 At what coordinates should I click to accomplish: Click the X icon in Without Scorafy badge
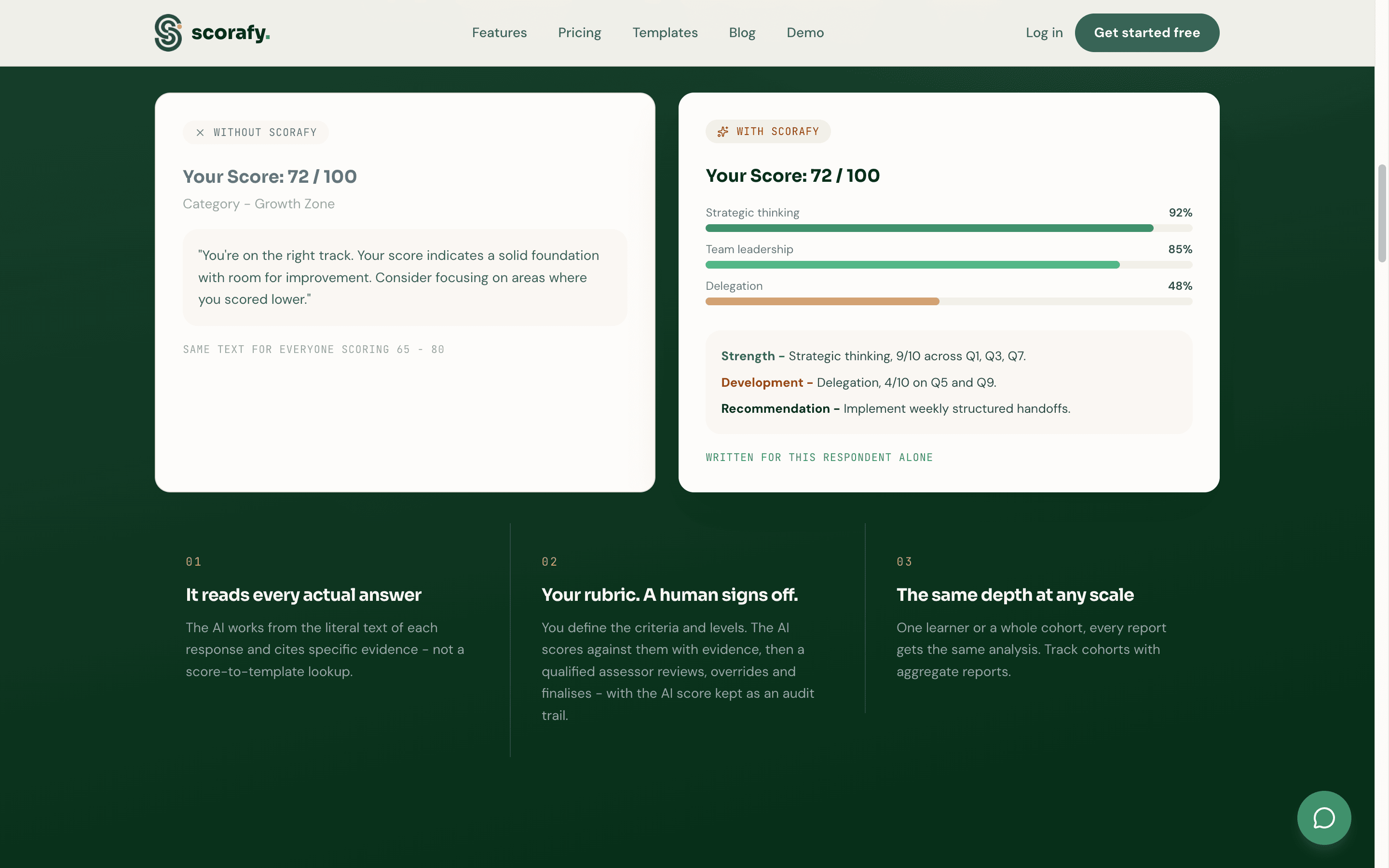[200, 133]
